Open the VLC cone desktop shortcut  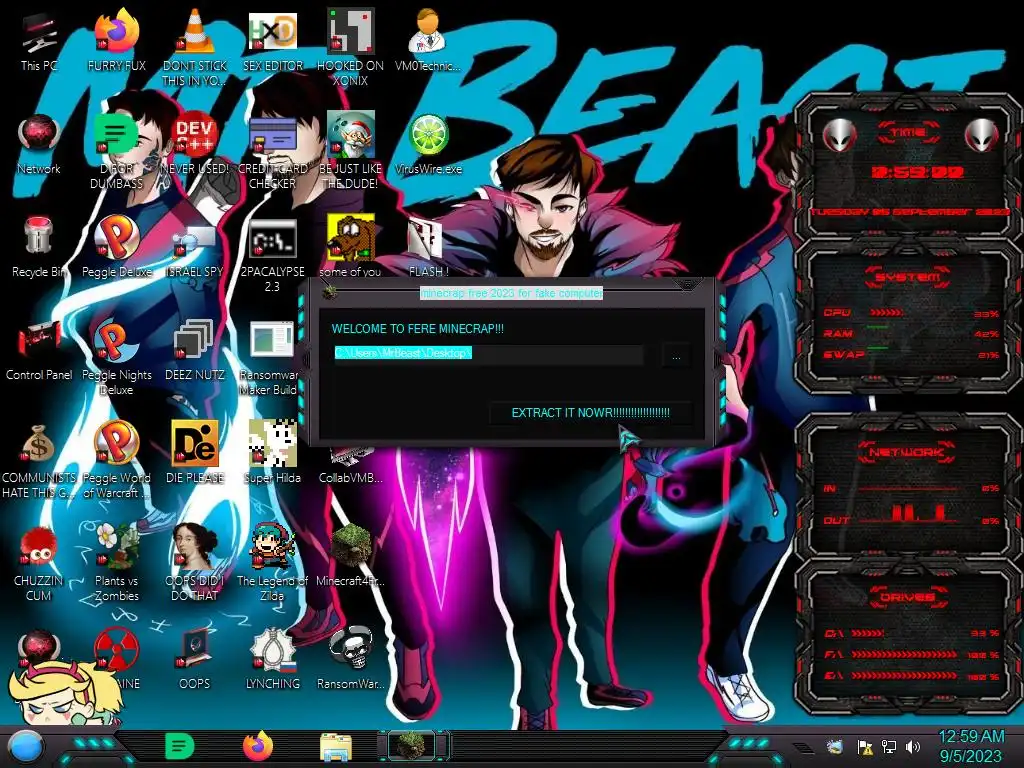click(x=195, y=49)
